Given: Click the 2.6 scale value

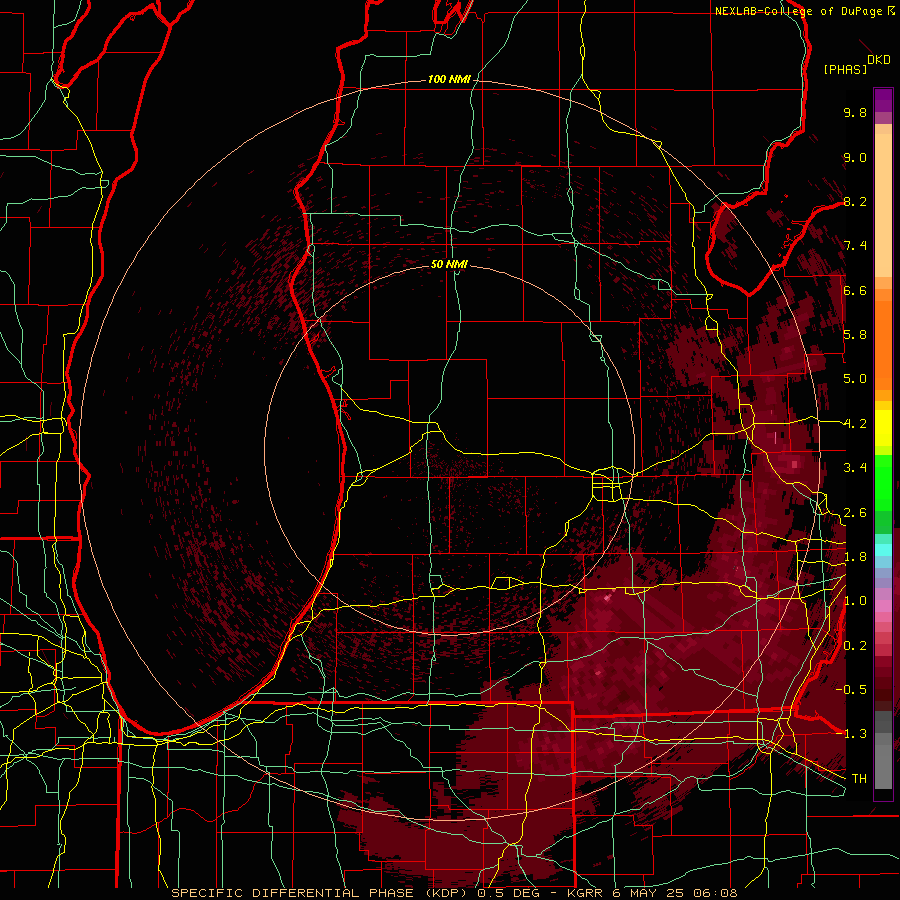Looking at the screenshot, I should (x=855, y=513).
